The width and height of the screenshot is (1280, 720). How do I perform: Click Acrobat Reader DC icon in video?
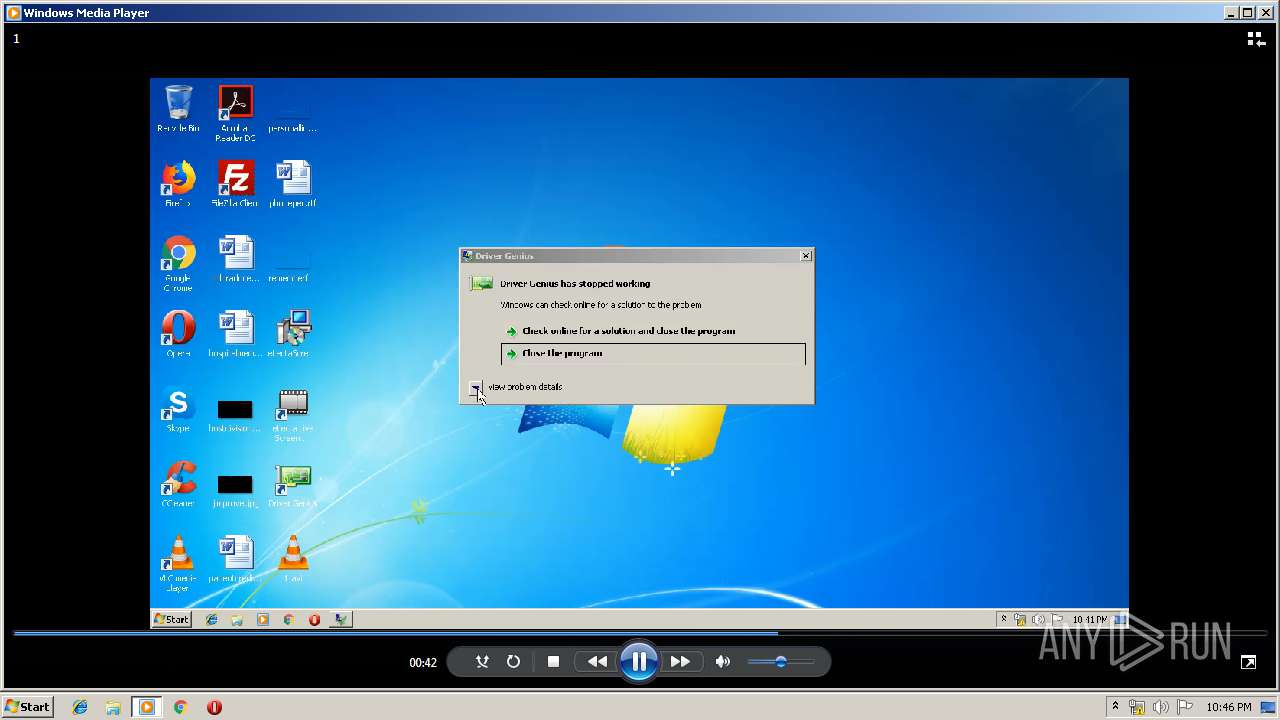point(235,112)
